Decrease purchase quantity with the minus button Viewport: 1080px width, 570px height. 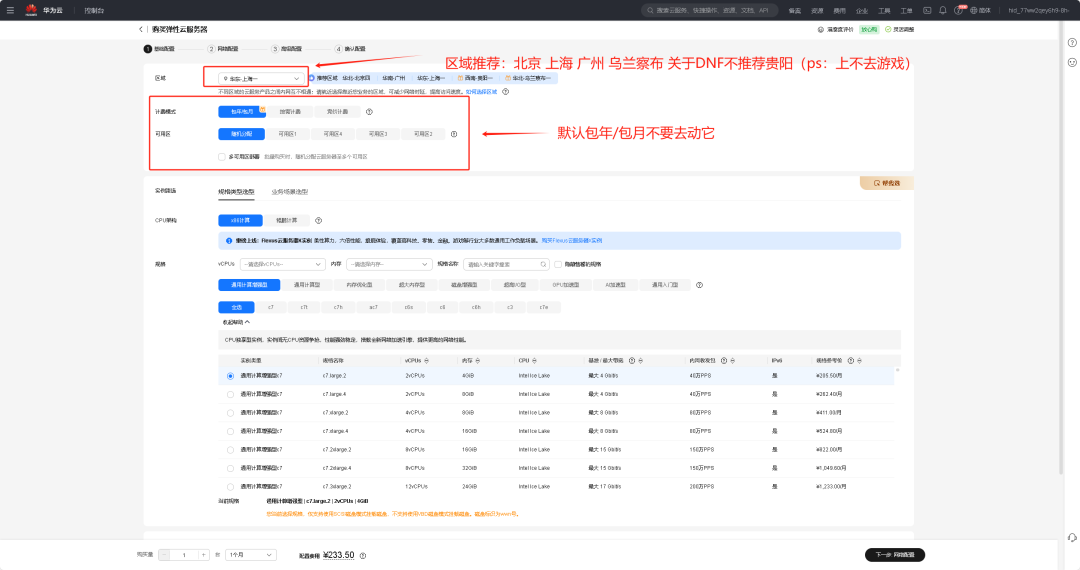pos(164,555)
